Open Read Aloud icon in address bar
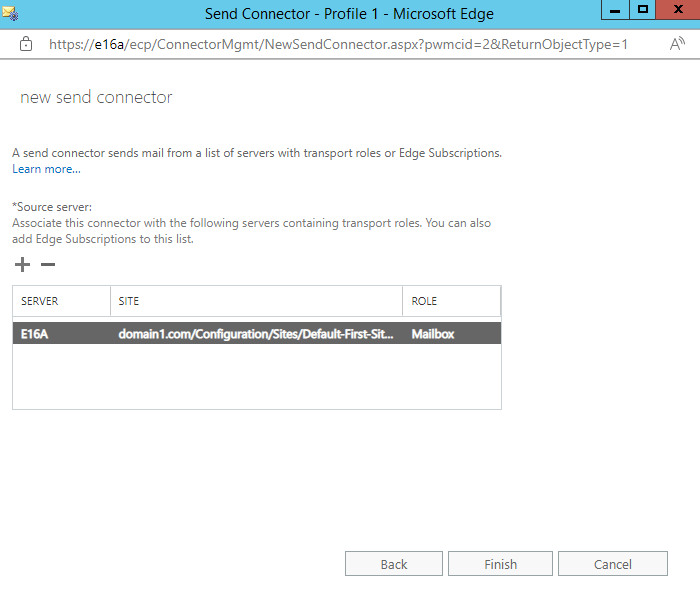 click(x=677, y=44)
